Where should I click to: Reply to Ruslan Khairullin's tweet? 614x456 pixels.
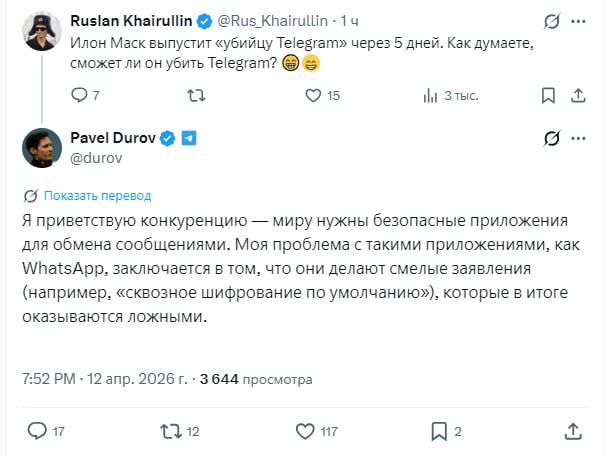80,96
